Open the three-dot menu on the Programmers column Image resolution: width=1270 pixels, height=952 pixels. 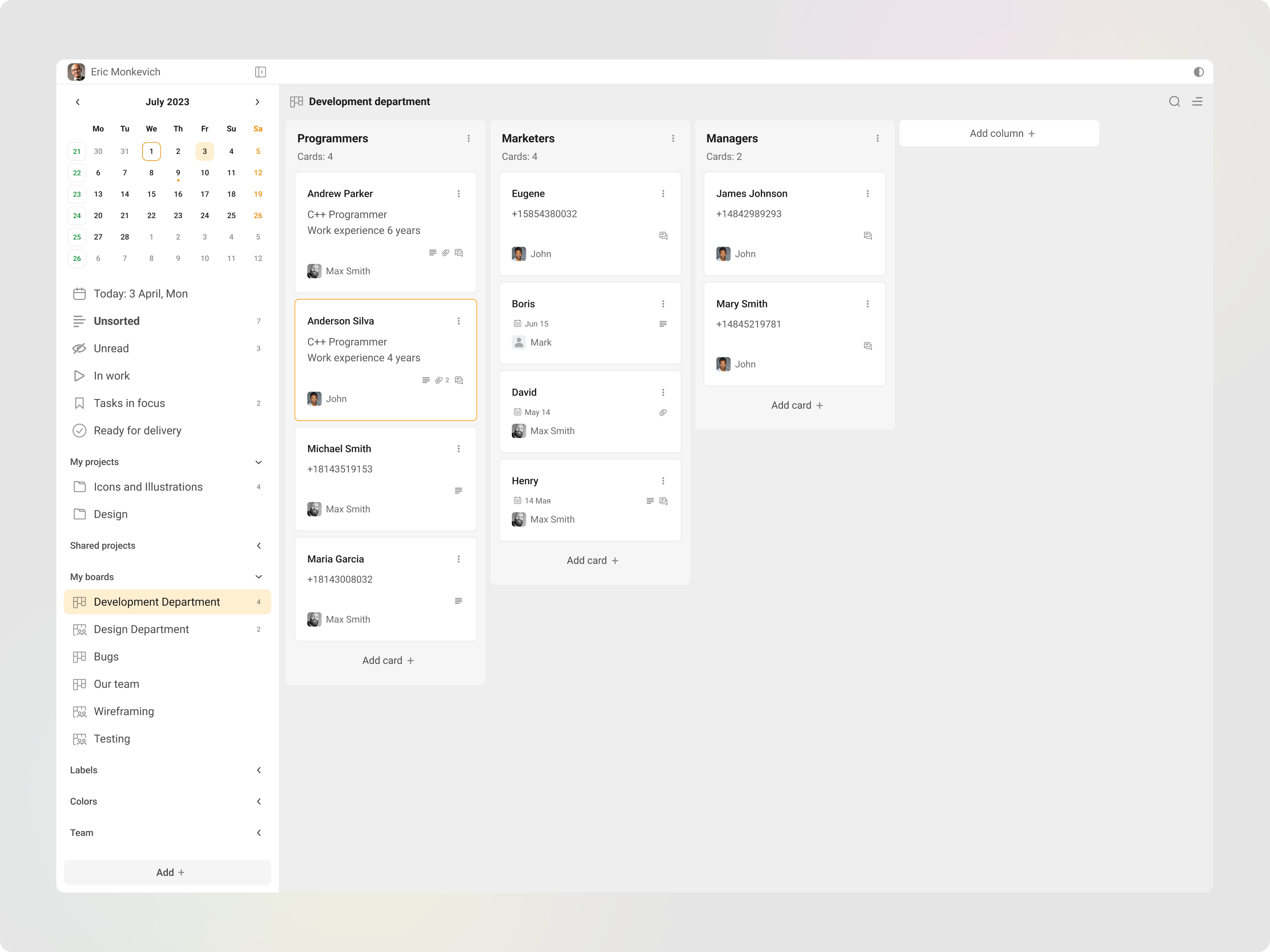[468, 138]
